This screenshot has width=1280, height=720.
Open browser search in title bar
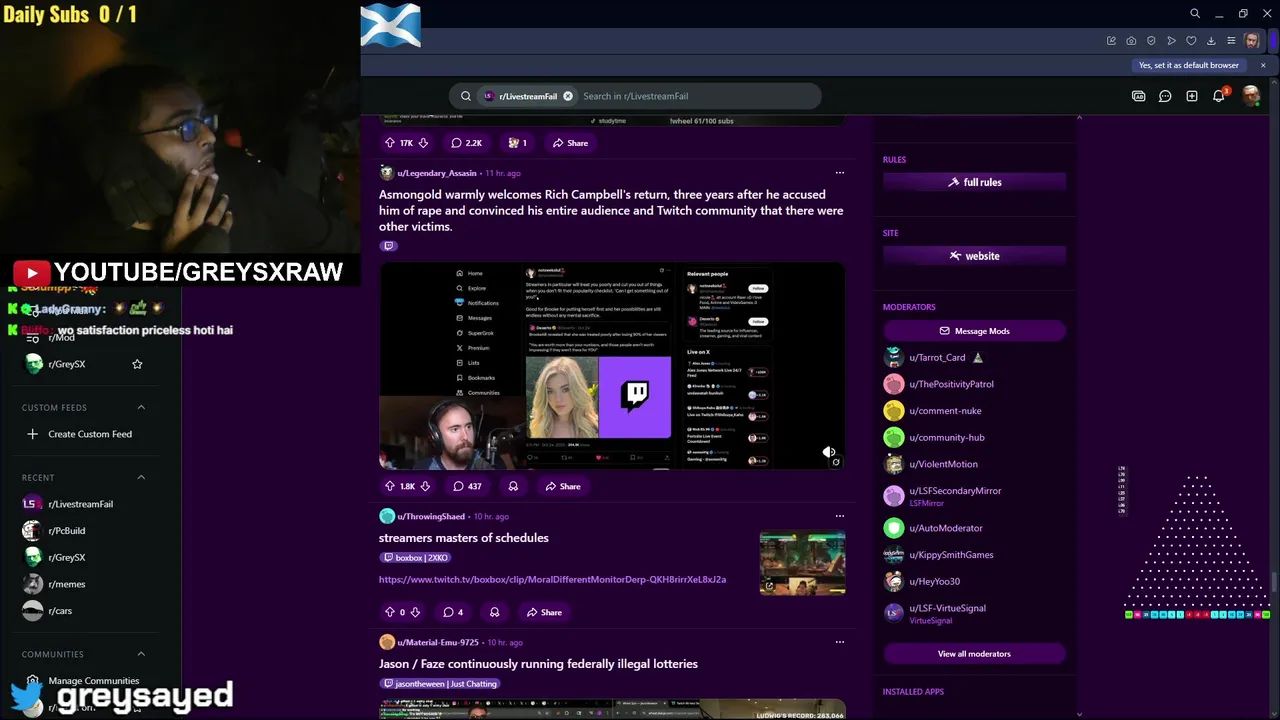tap(1194, 14)
